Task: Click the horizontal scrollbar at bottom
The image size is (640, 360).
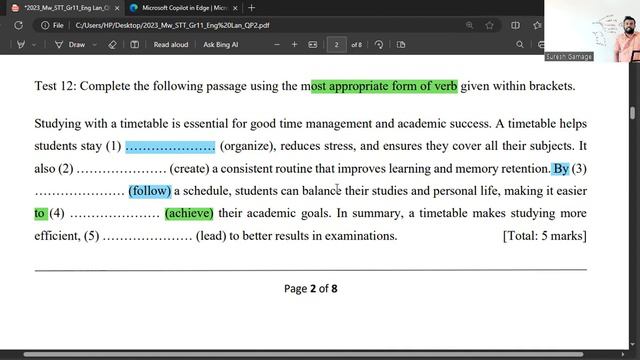Action: coord(303,354)
